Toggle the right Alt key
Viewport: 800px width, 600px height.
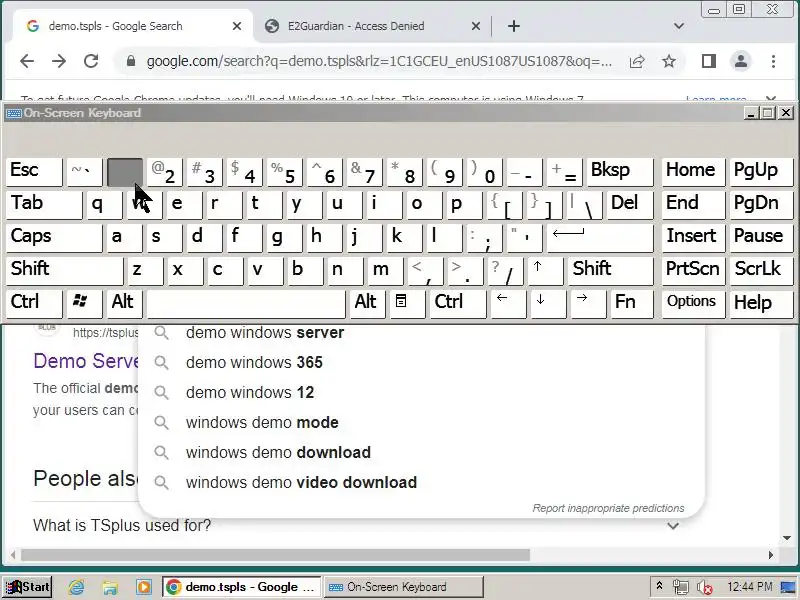point(367,303)
